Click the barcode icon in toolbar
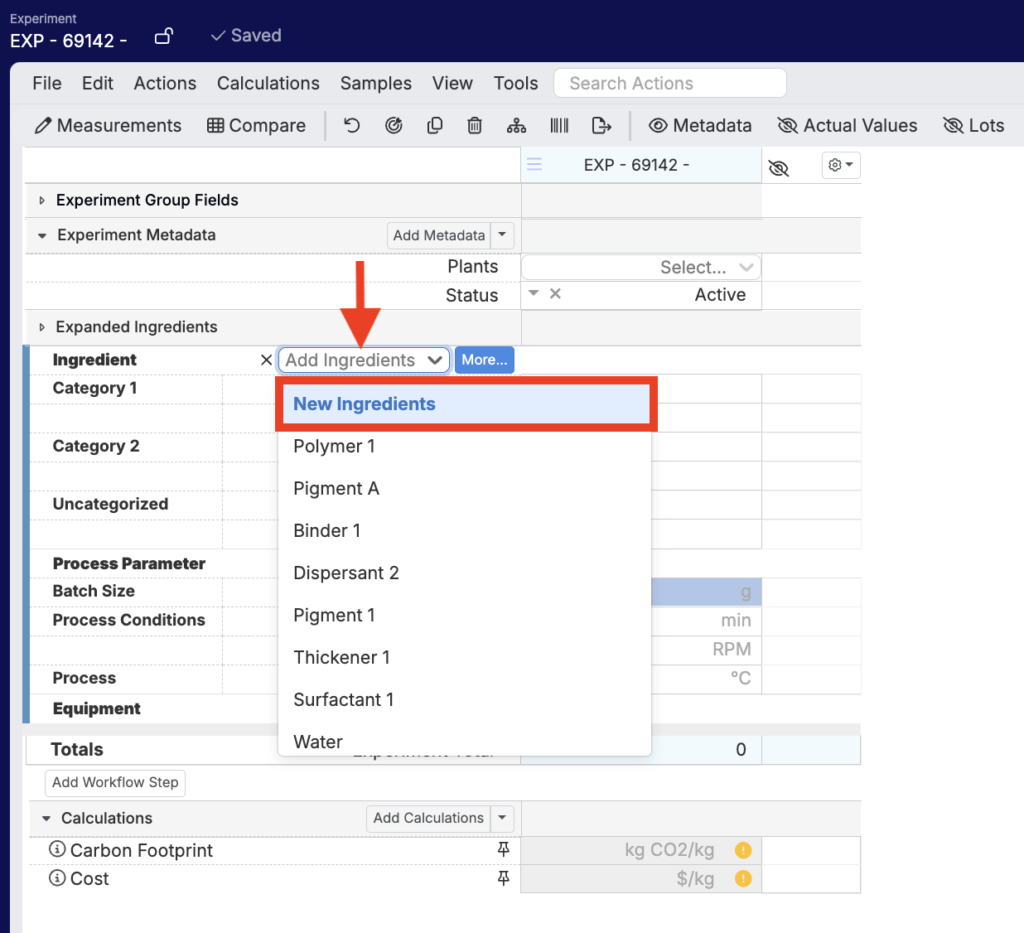Viewport: 1024px width, 933px height. coord(559,125)
